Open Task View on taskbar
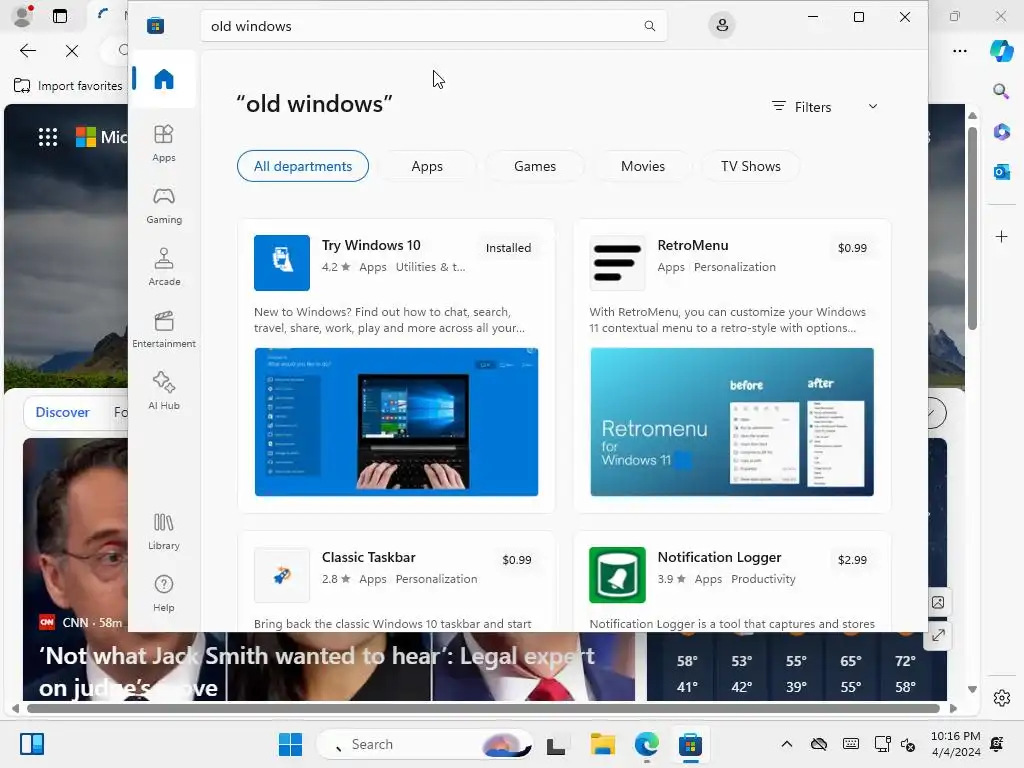1024x768 pixels. [556, 744]
